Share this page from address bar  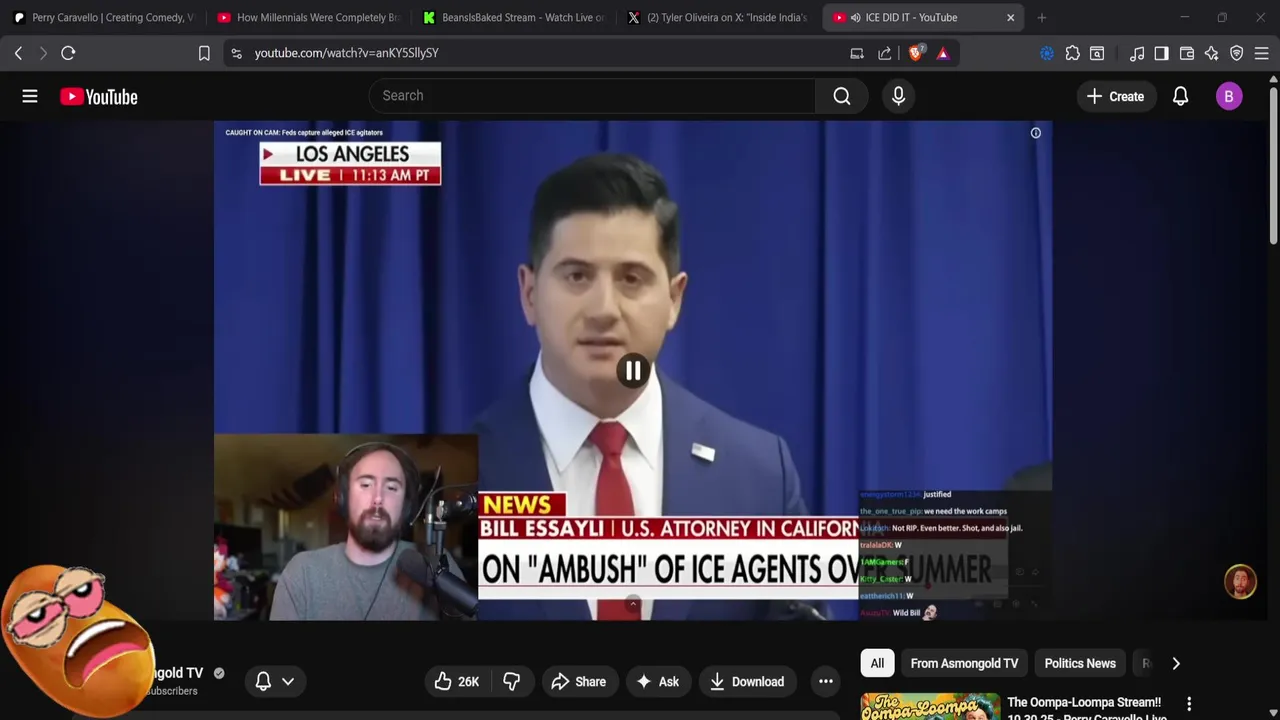(x=885, y=53)
